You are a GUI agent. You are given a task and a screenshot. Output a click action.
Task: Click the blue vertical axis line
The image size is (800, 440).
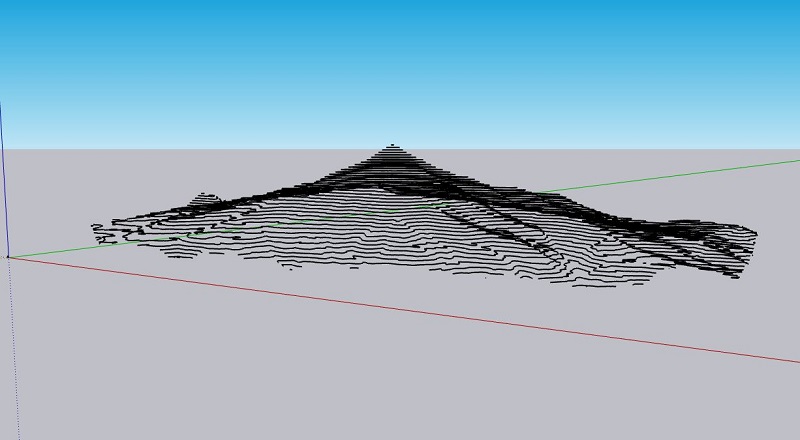tap(4, 180)
